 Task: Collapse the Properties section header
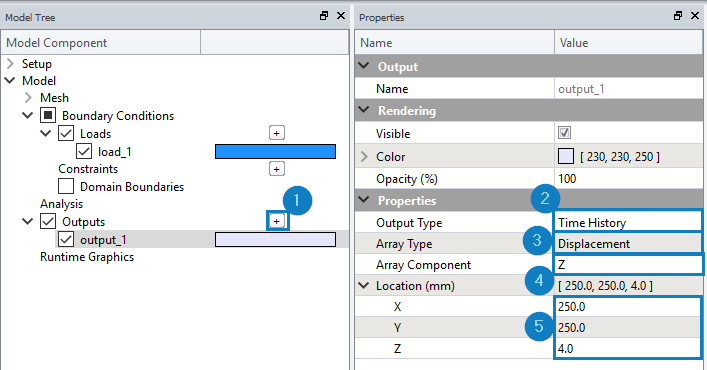click(364, 200)
